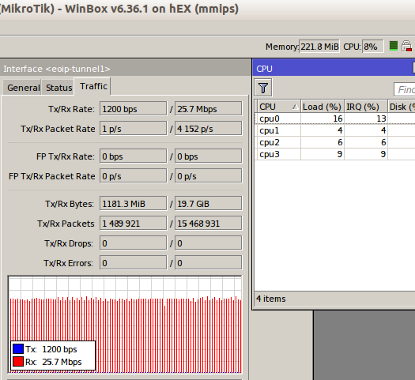Click the '4 items' status text
Image resolution: width=415 pixels, height=380 pixels.
(271, 299)
